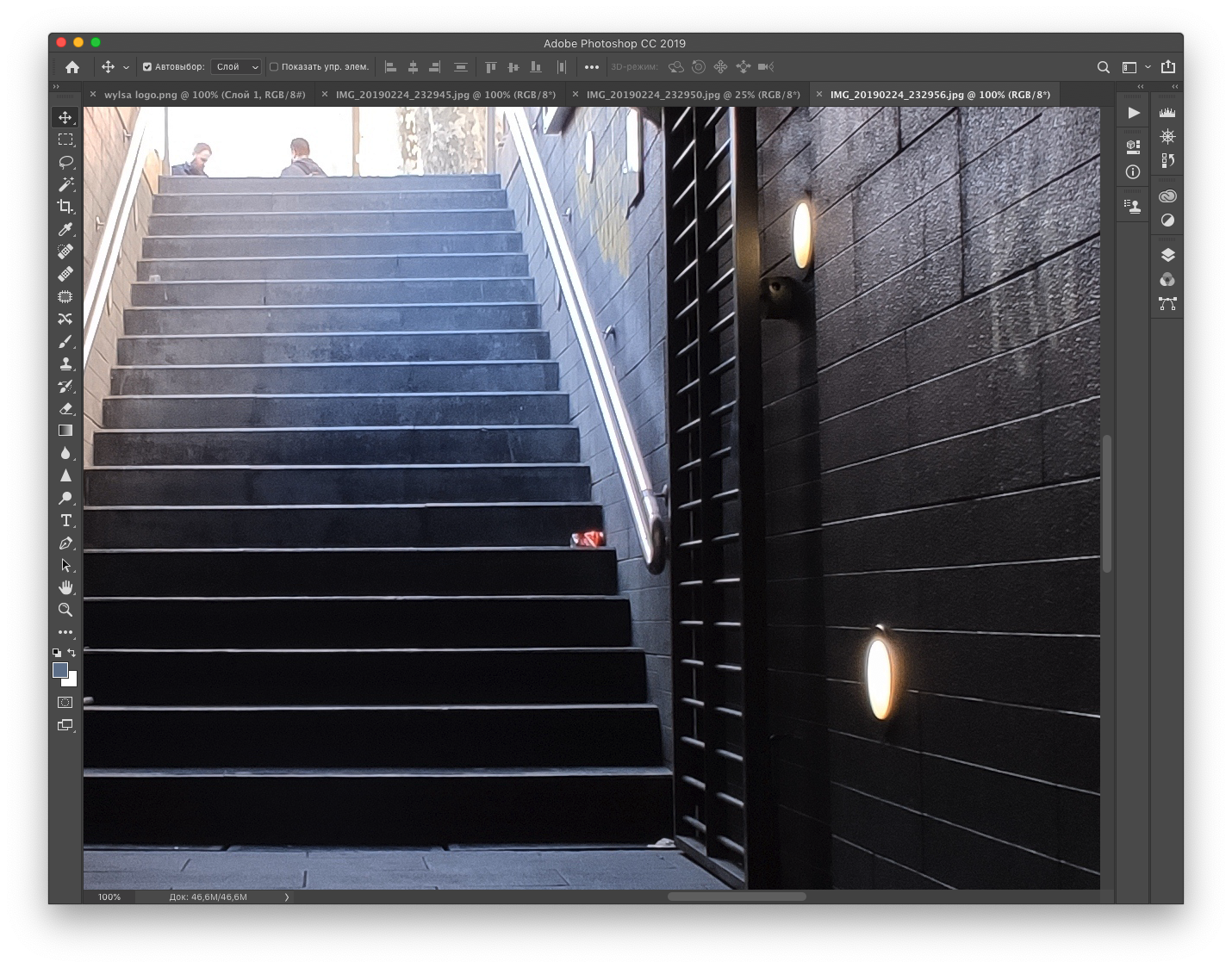
Task: Open the foreground color swatch
Action: pos(60,670)
